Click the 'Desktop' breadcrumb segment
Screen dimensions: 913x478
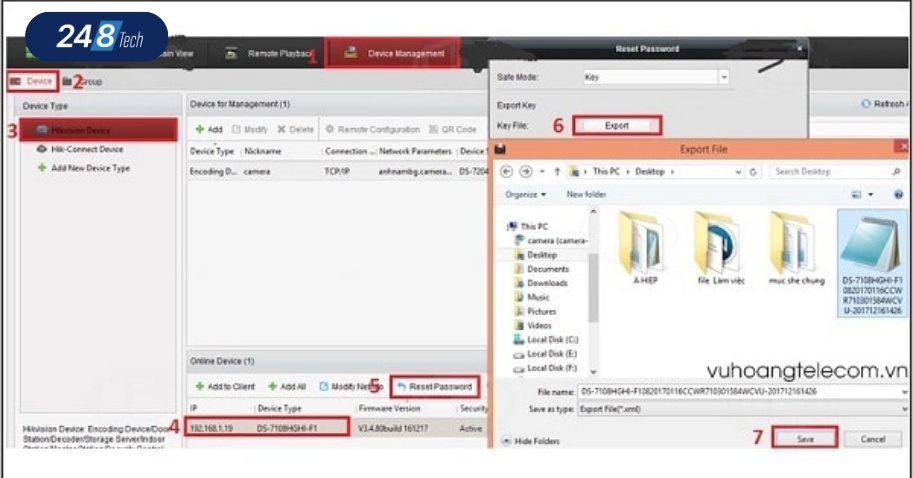click(649, 172)
